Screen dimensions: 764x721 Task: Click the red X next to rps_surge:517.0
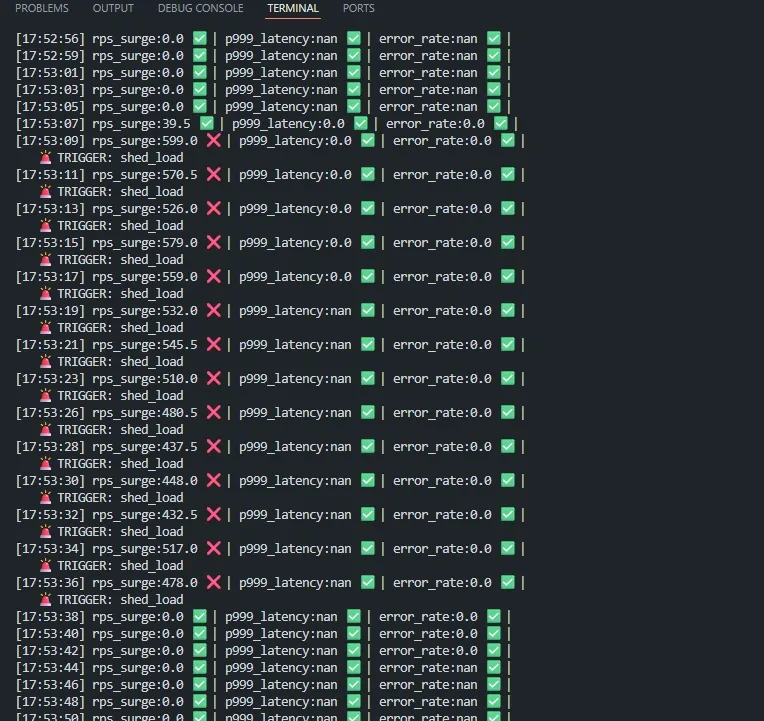point(213,549)
